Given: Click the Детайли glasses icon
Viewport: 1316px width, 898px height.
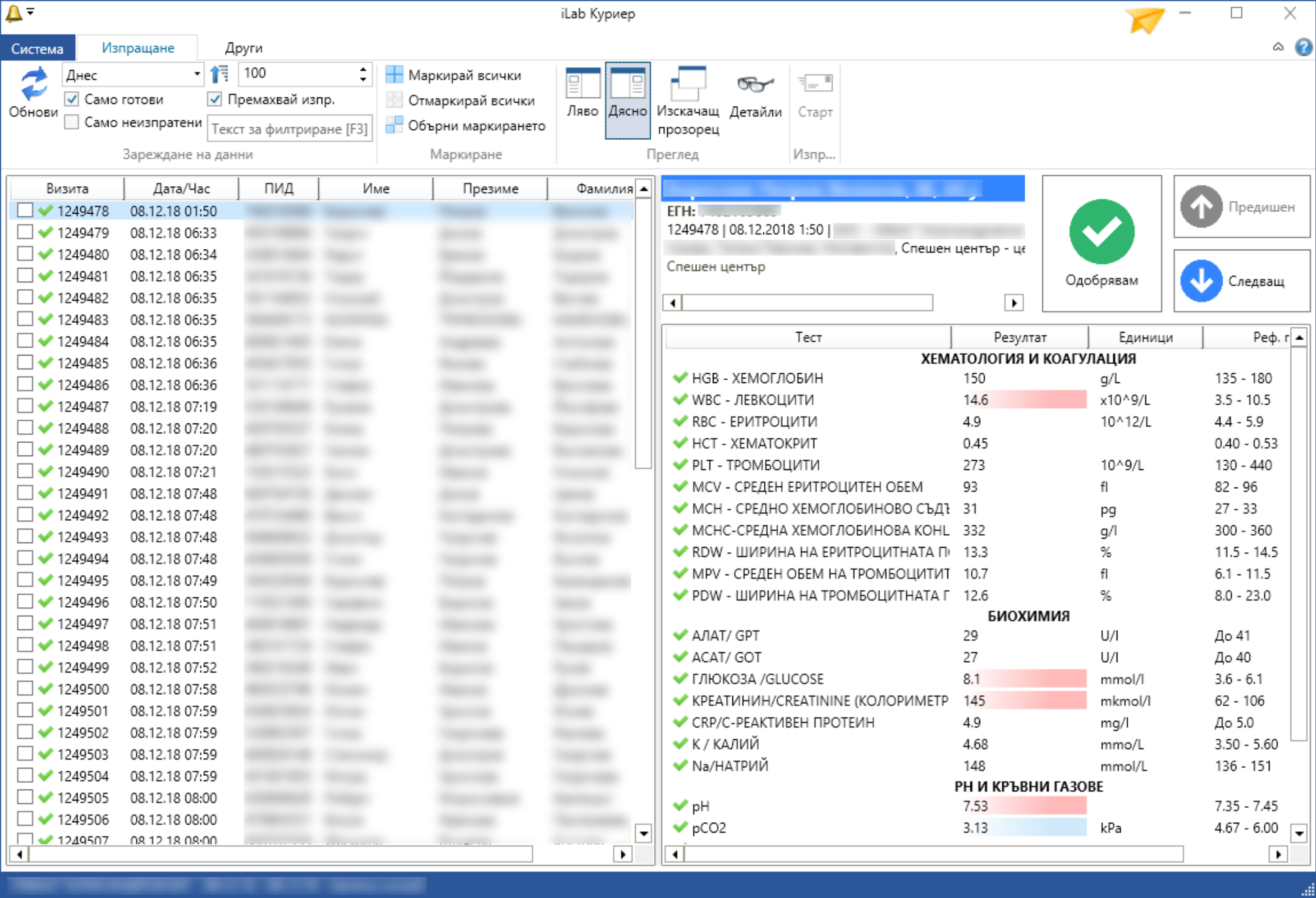Looking at the screenshot, I should (755, 86).
